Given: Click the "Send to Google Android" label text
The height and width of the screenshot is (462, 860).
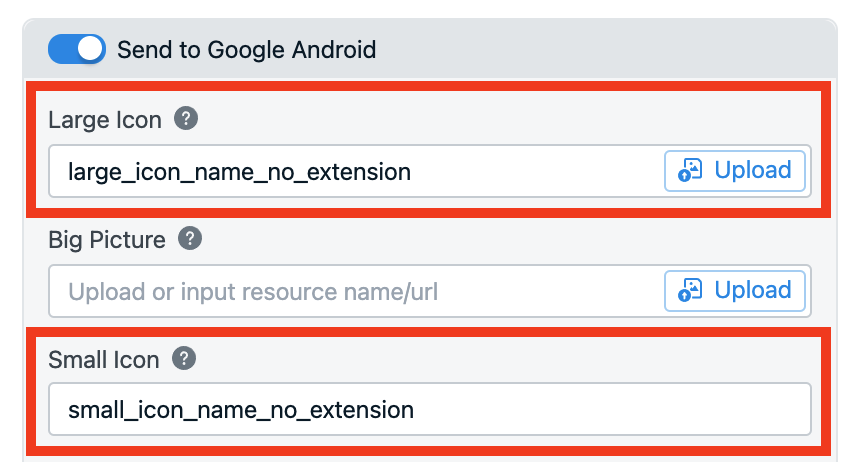Looking at the screenshot, I should [246, 50].
